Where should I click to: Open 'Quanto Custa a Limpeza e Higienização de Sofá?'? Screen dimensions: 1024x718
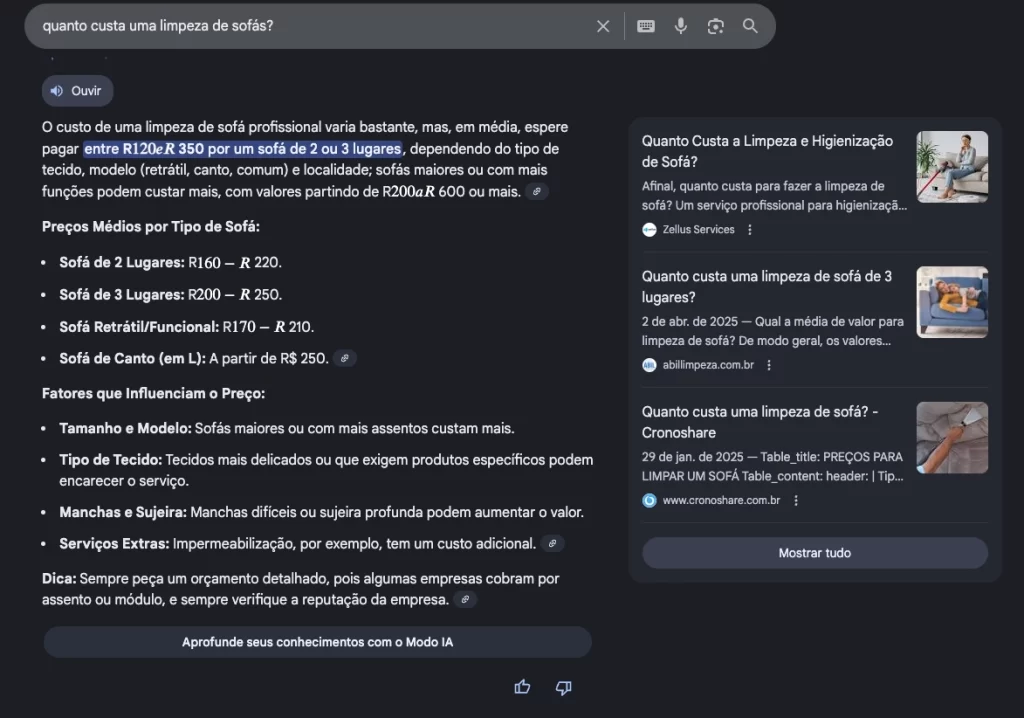pyautogui.click(x=767, y=151)
